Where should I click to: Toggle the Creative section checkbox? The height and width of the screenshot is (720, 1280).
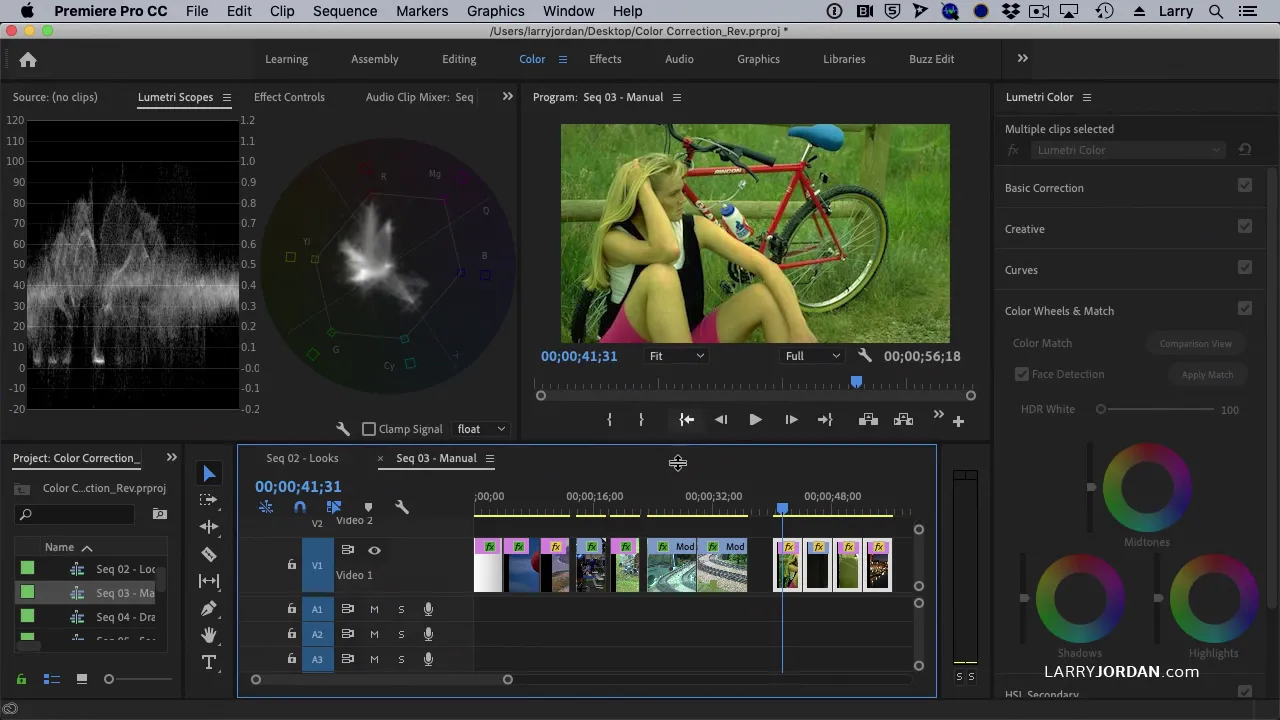click(1245, 226)
